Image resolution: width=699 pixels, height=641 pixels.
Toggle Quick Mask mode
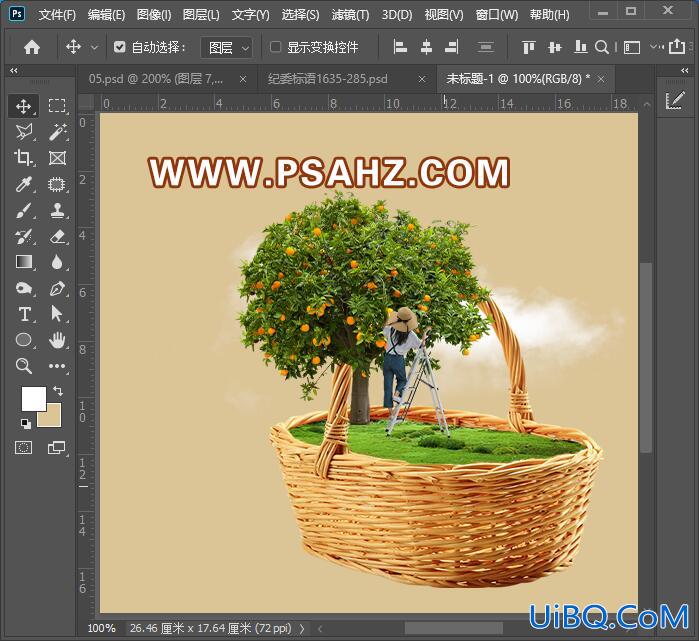[23, 447]
